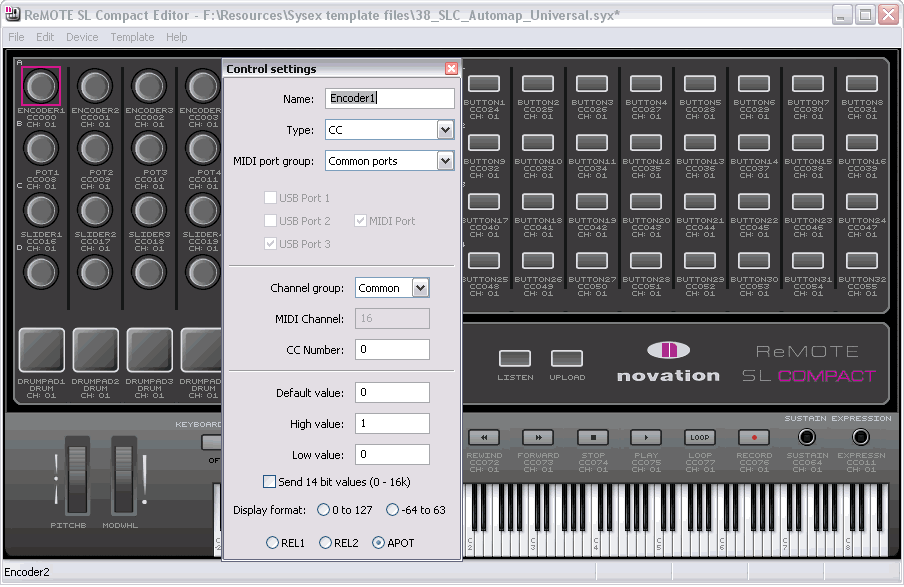
Task: Toggle the USB Port 3 checkbox
Action: pyautogui.click(x=270, y=244)
